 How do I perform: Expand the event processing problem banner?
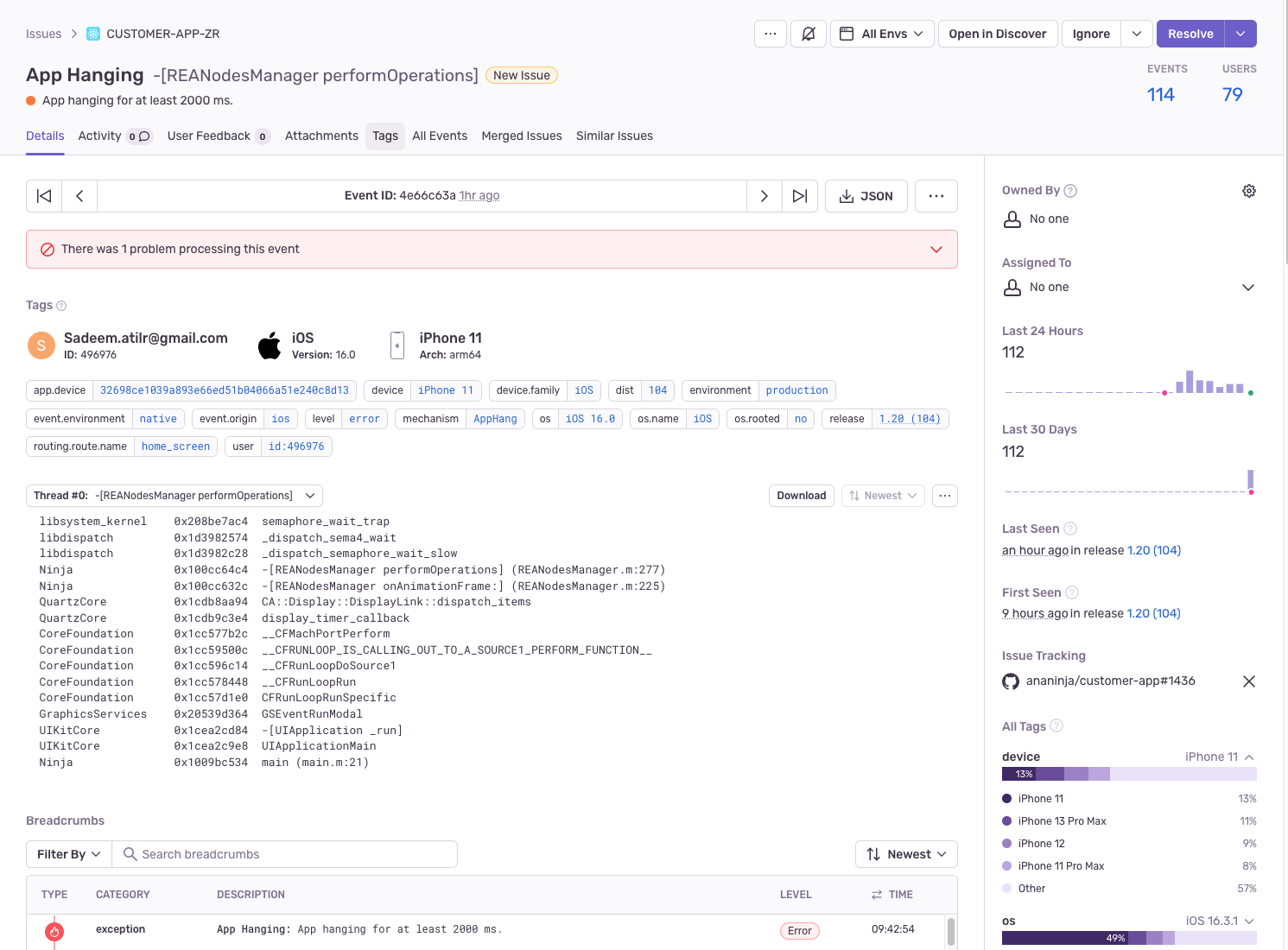click(x=936, y=250)
